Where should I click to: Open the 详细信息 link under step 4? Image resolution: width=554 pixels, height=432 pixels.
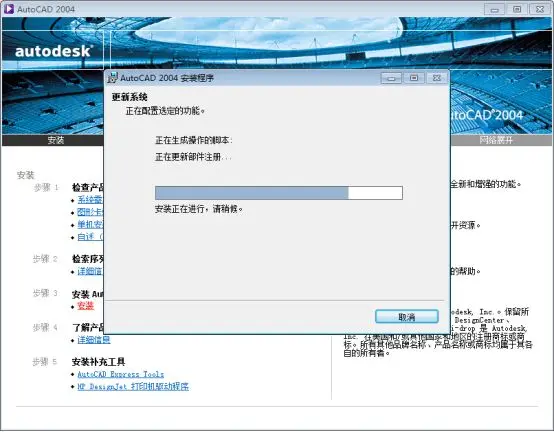point(94,340)
